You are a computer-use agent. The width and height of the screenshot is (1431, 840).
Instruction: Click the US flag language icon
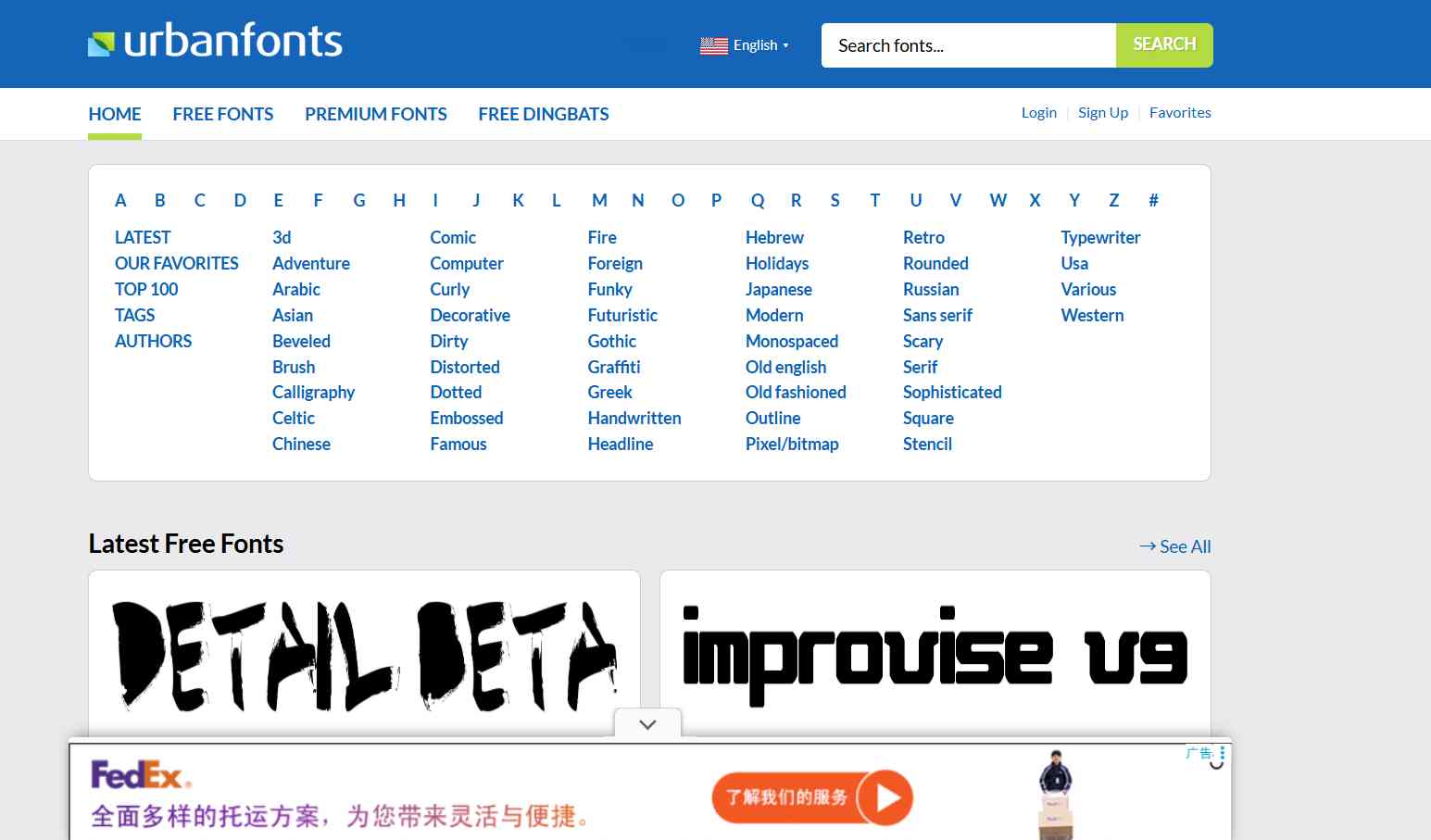click(713, 45)
